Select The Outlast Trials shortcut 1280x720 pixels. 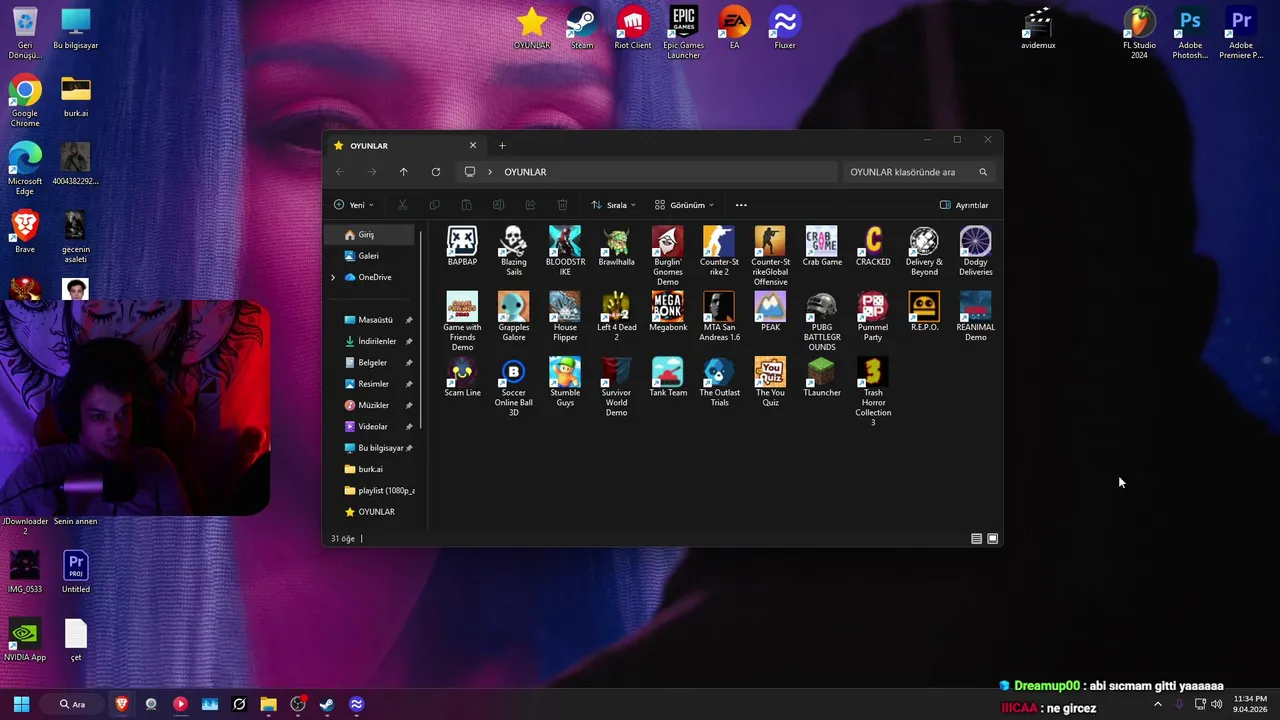[719, 381]
